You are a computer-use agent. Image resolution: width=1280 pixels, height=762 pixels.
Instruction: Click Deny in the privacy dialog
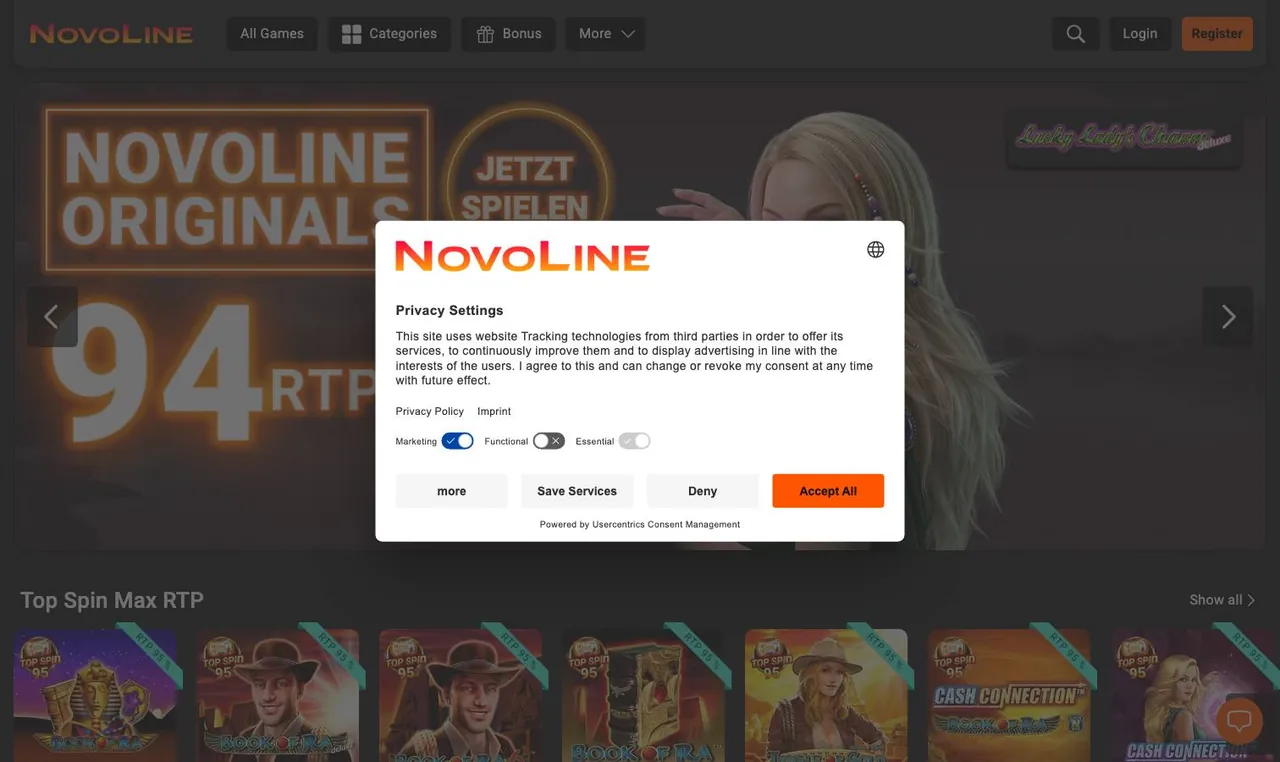click(x=703, y=491)
